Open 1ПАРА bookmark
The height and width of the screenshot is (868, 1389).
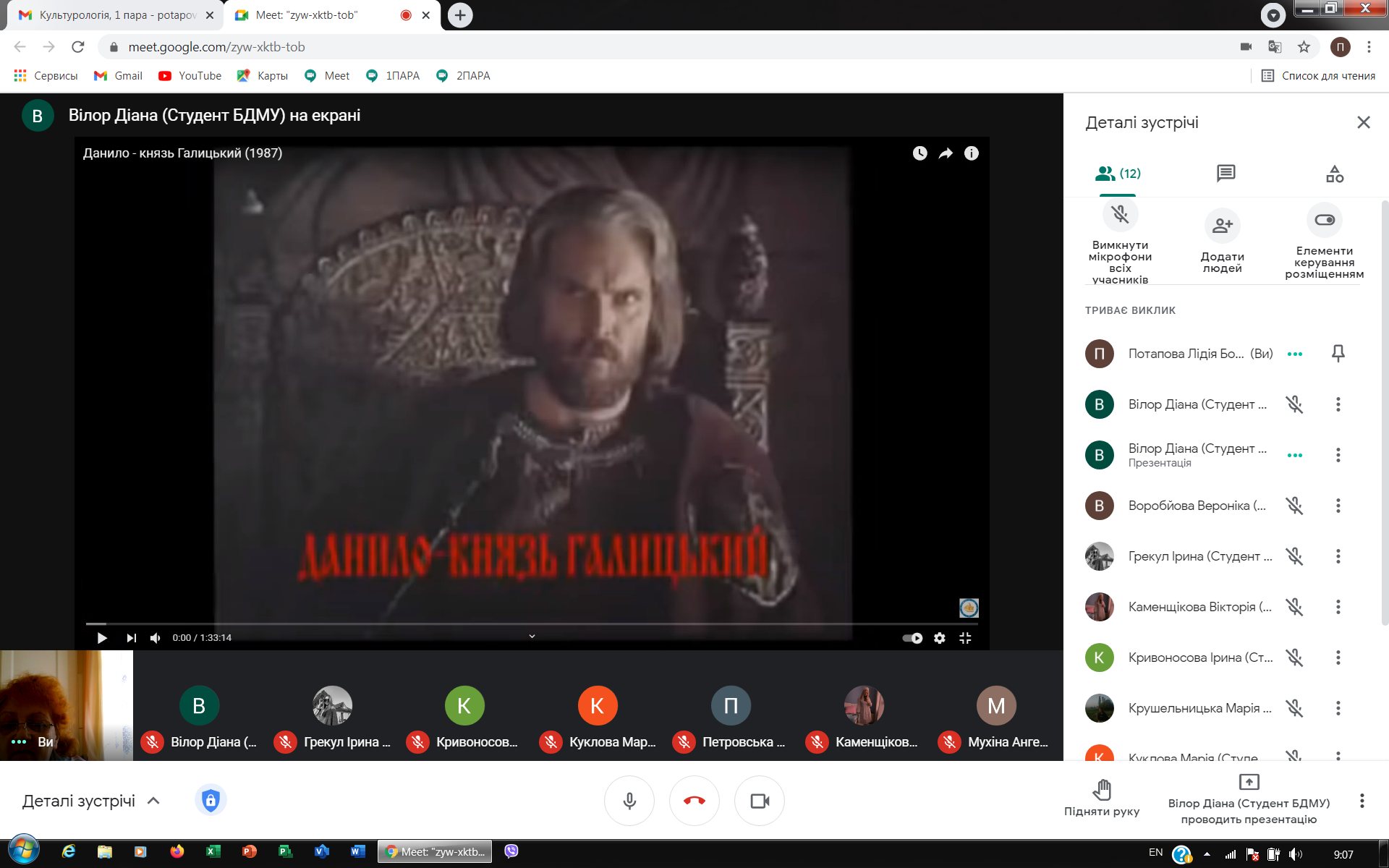(x=393, y=76)
